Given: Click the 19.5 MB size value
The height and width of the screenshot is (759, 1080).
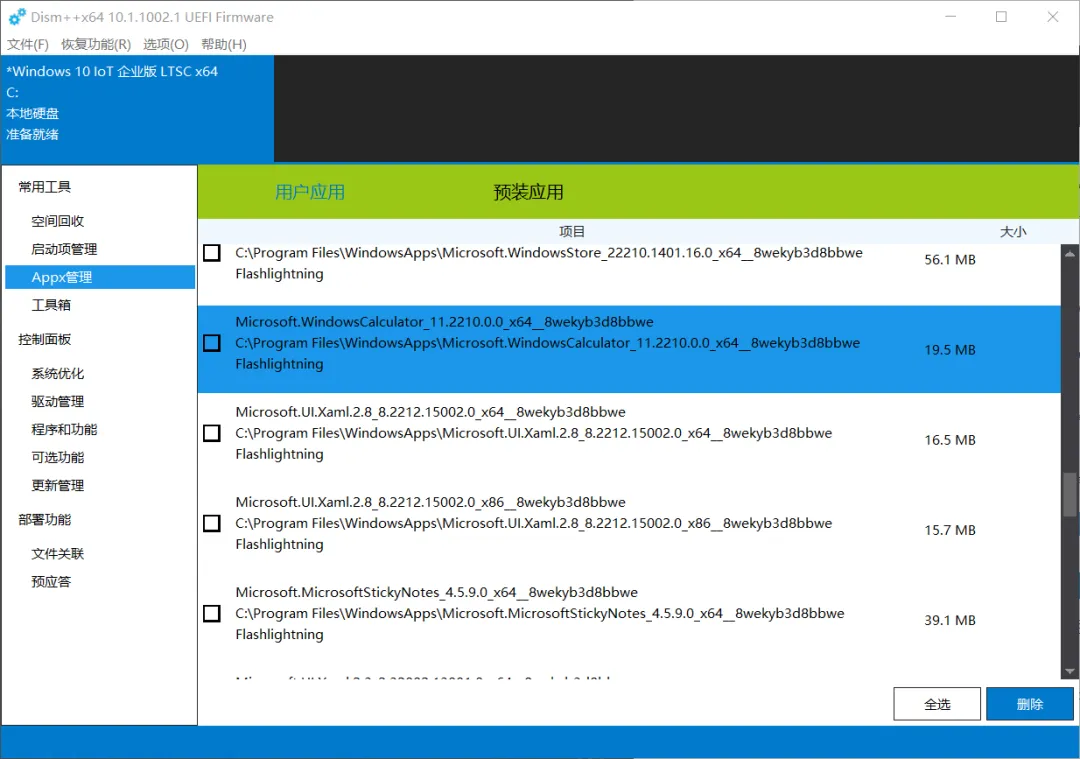Looking at the screenshot, I should tap(950, 350).
